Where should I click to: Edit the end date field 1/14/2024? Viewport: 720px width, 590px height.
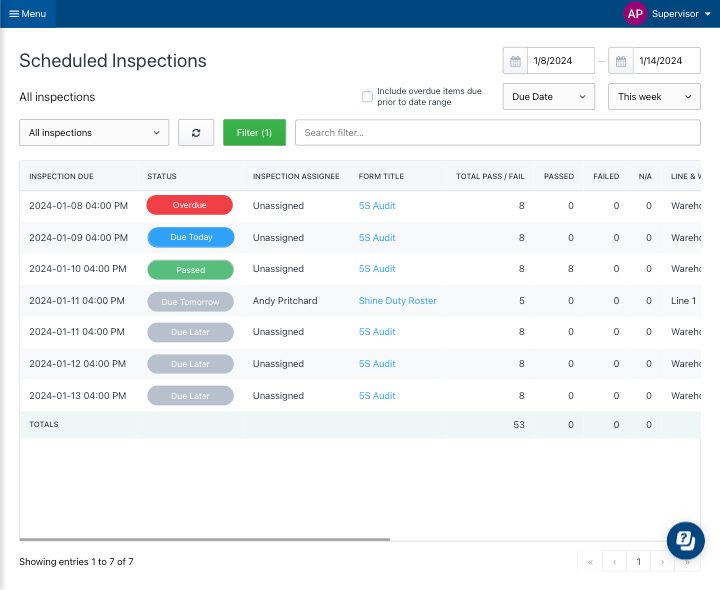[x=666, y=61]
